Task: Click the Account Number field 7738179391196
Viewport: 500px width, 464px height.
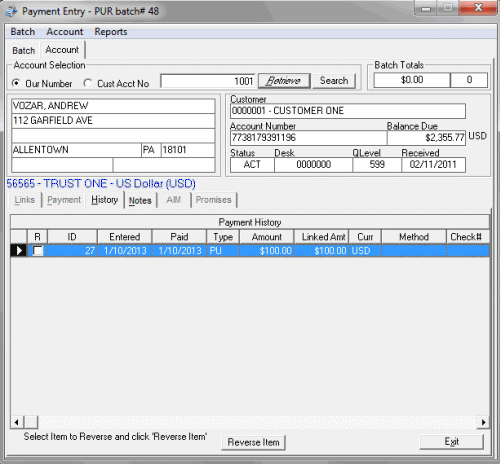Action: point(308,138)
